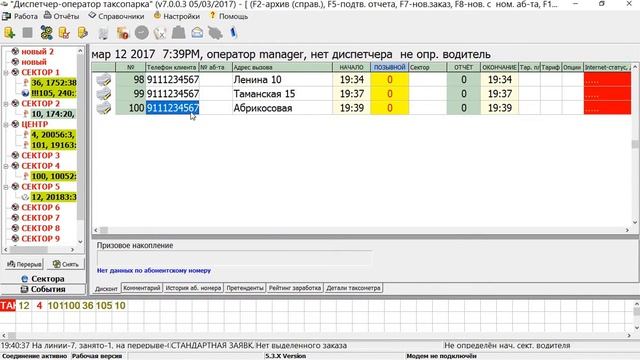Click the driver icon beside entry 100, 10052:

point(26,176)
